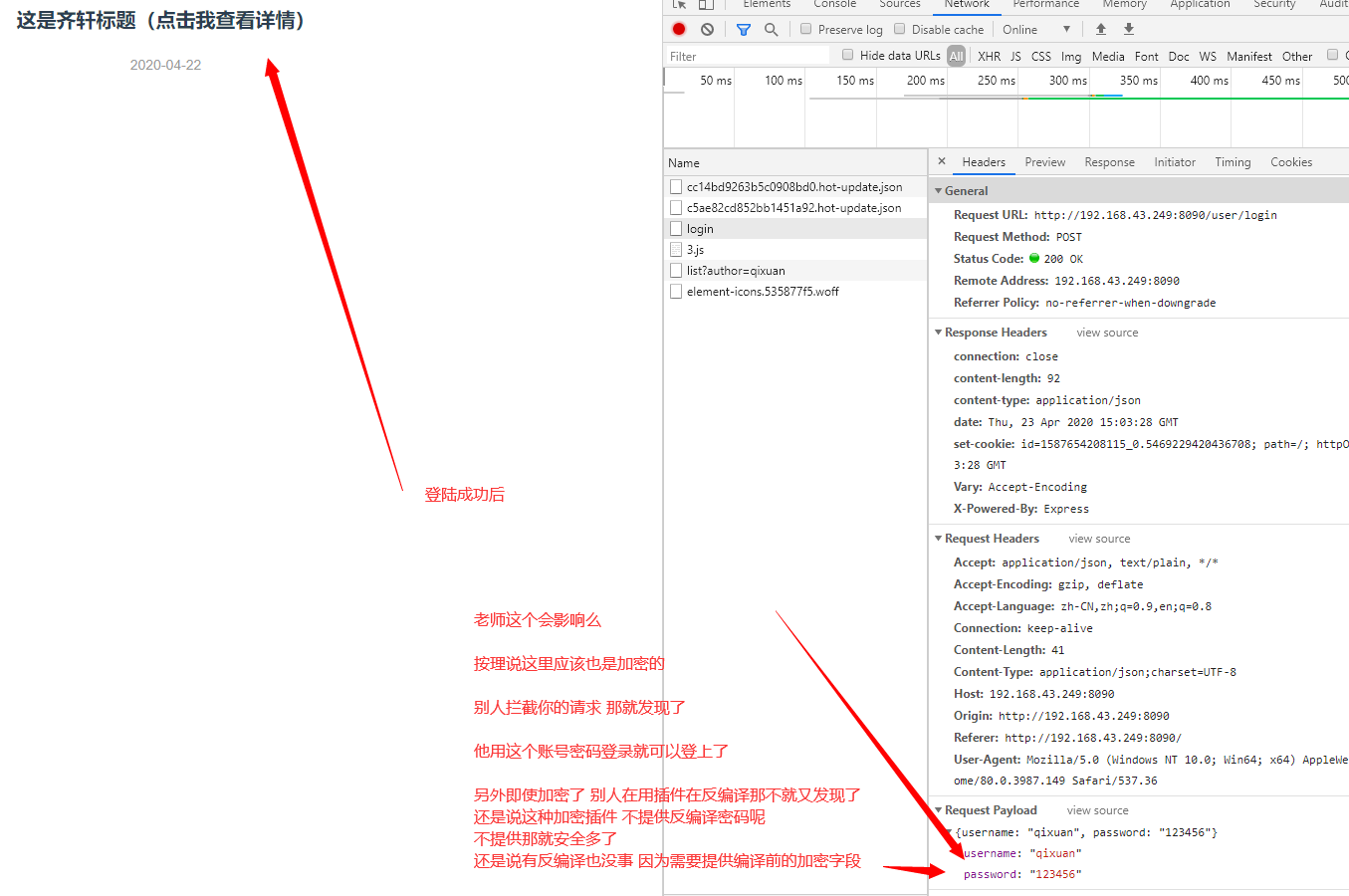Click icon beside element-icons woff font

[676, 292]
